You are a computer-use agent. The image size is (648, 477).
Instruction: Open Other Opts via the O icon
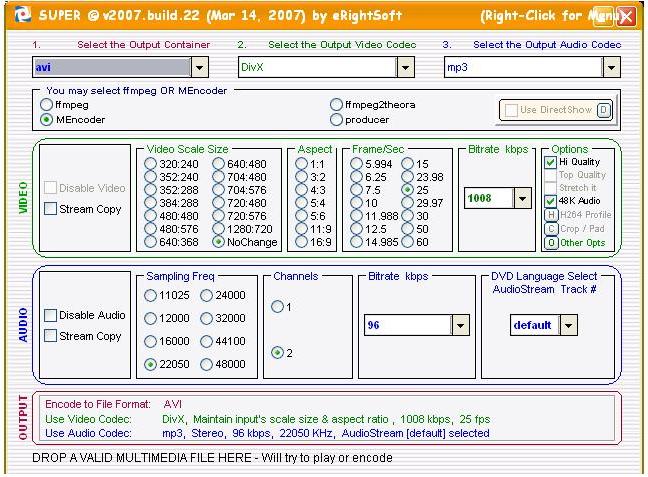551,243
